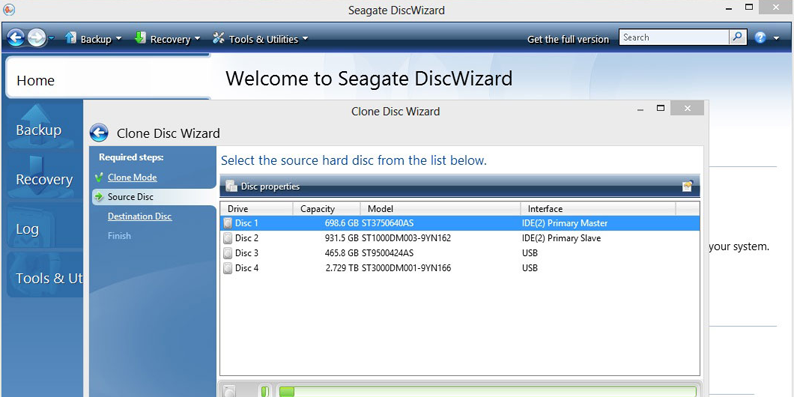Open the Tools & Utilities dropdown arrow
The height and width of the screenshot is (397, 794).
click(x=305, y=39)
